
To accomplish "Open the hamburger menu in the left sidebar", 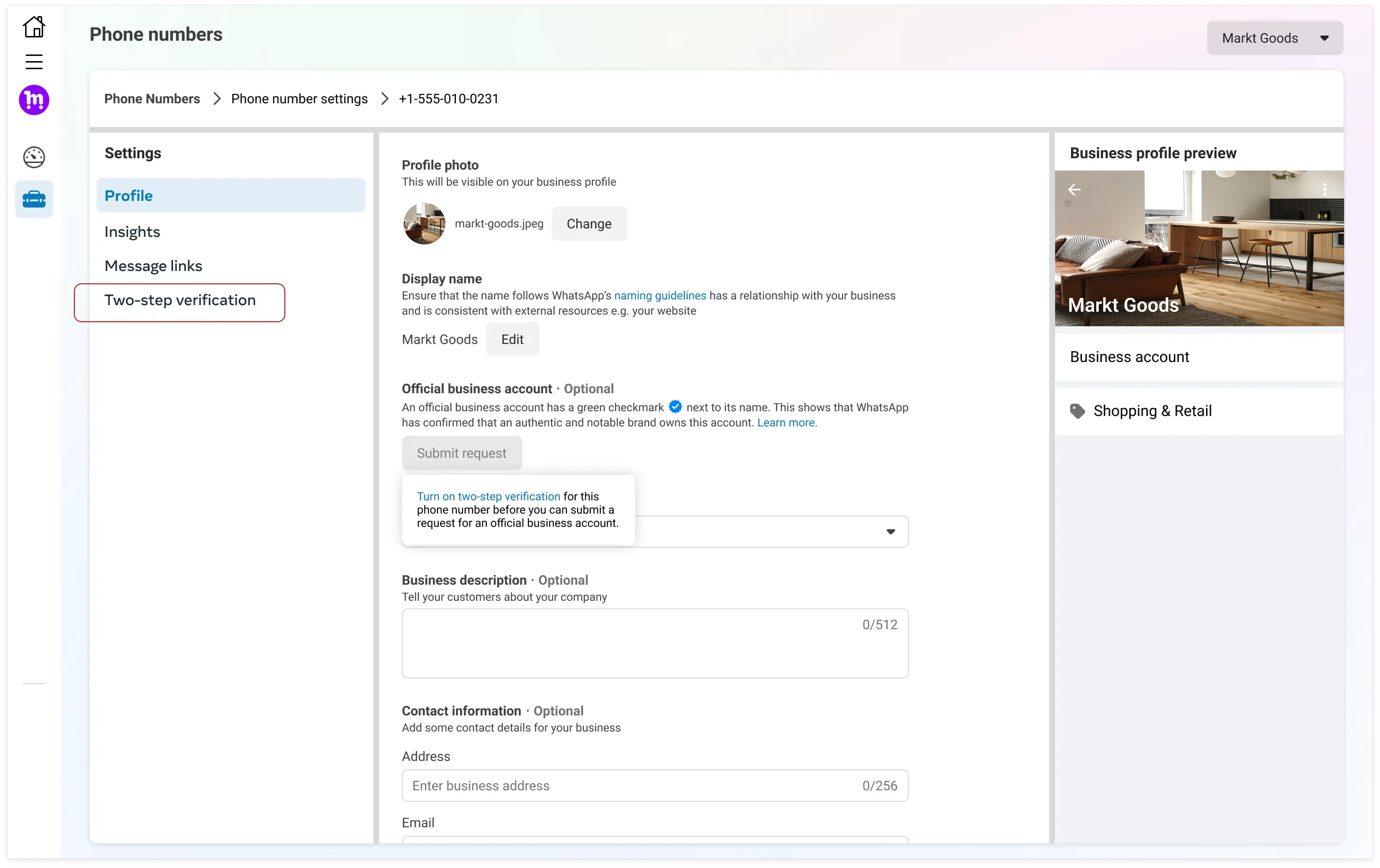I will point(34,61).
